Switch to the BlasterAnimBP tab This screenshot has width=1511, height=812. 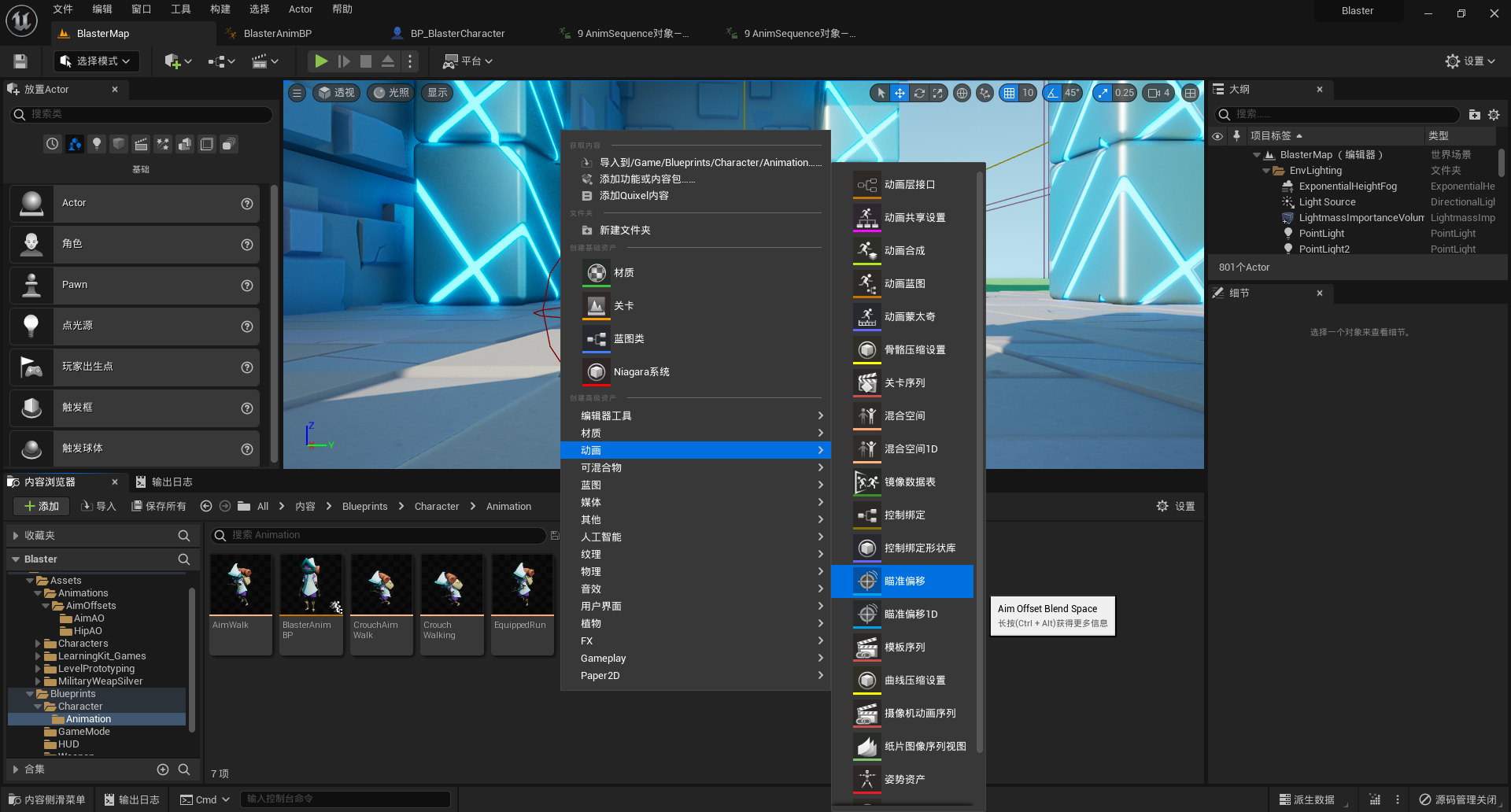tap(277, 34)
